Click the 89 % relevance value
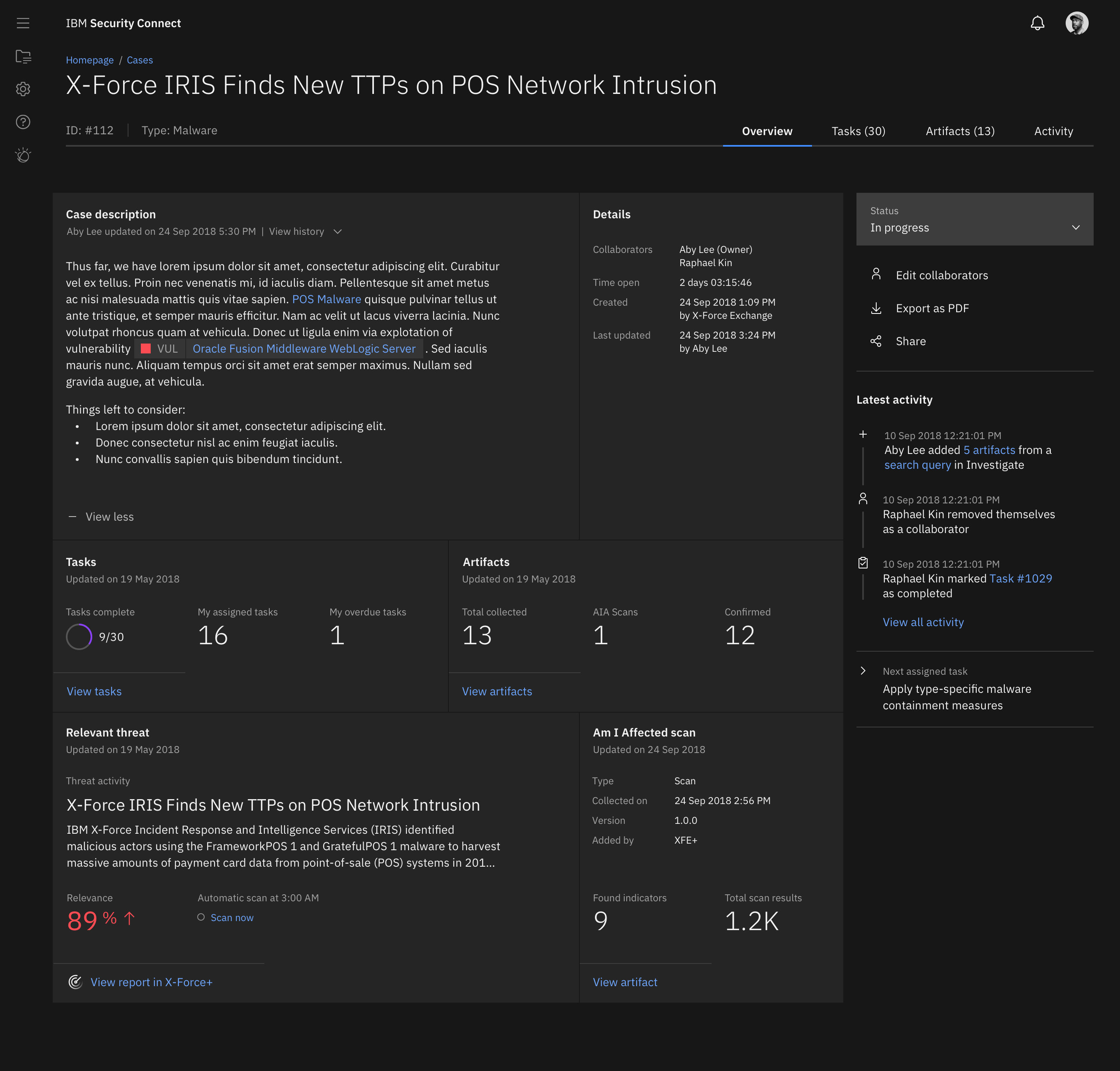Viewport: 1120px width, 1071px height. pos(92,920)
